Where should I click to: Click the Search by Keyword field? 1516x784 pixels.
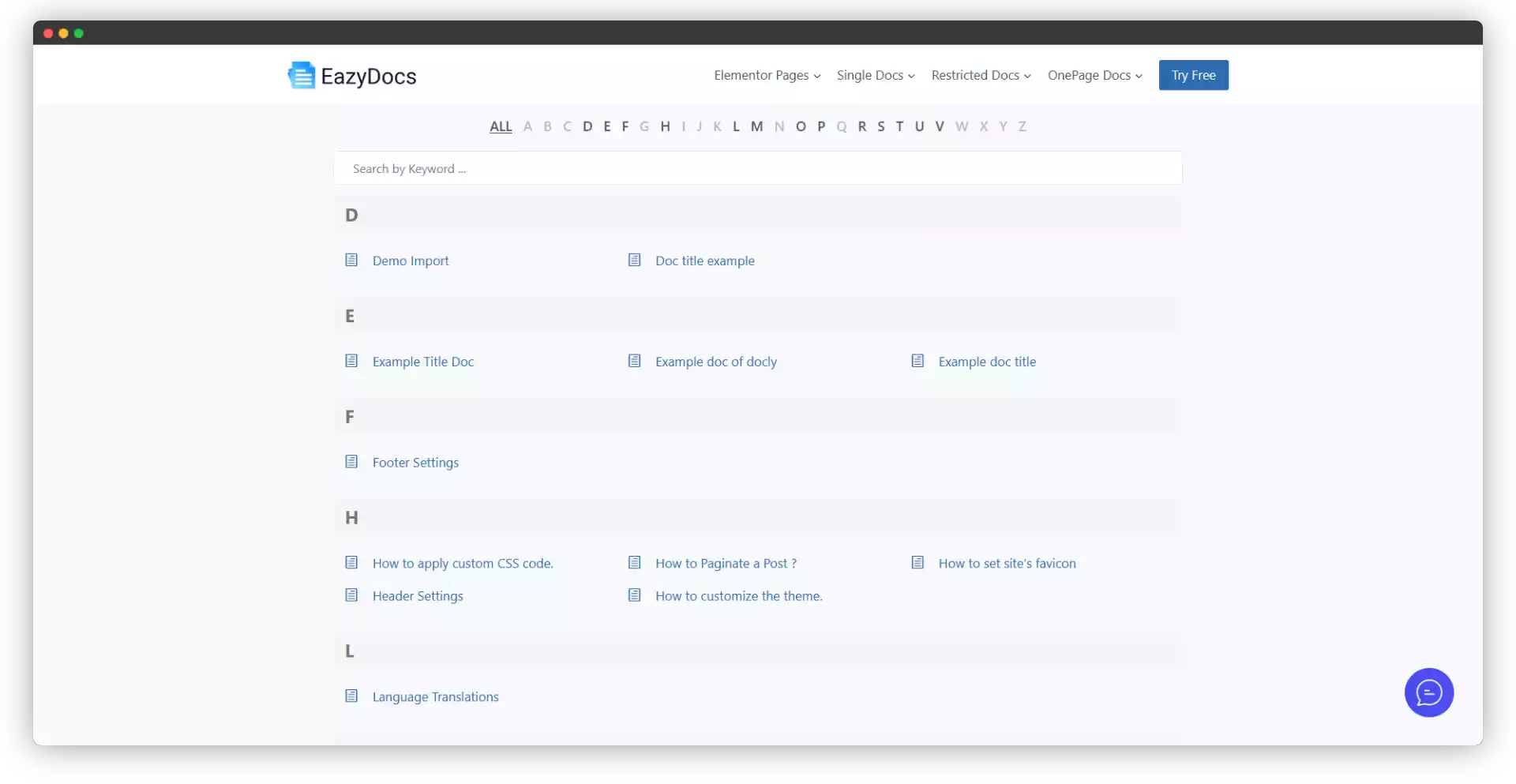tap(758, 168)
